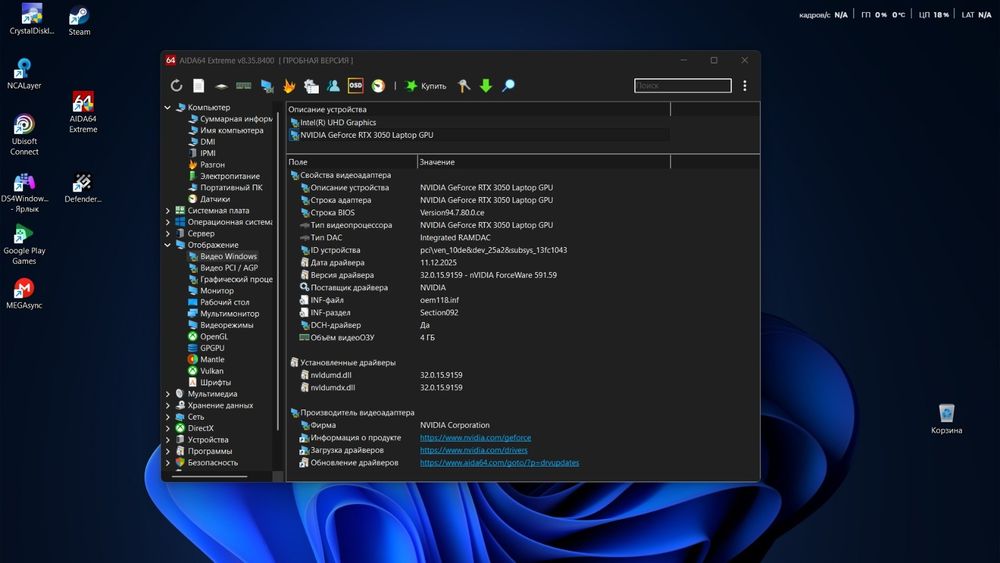Select the Монитор tree item

[211, 291]
